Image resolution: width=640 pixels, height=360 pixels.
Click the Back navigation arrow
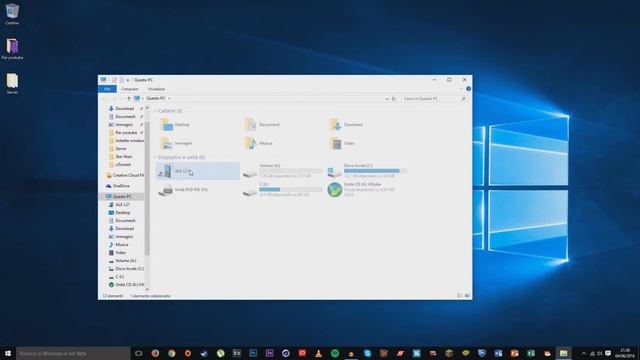click(x=104, y=98)
